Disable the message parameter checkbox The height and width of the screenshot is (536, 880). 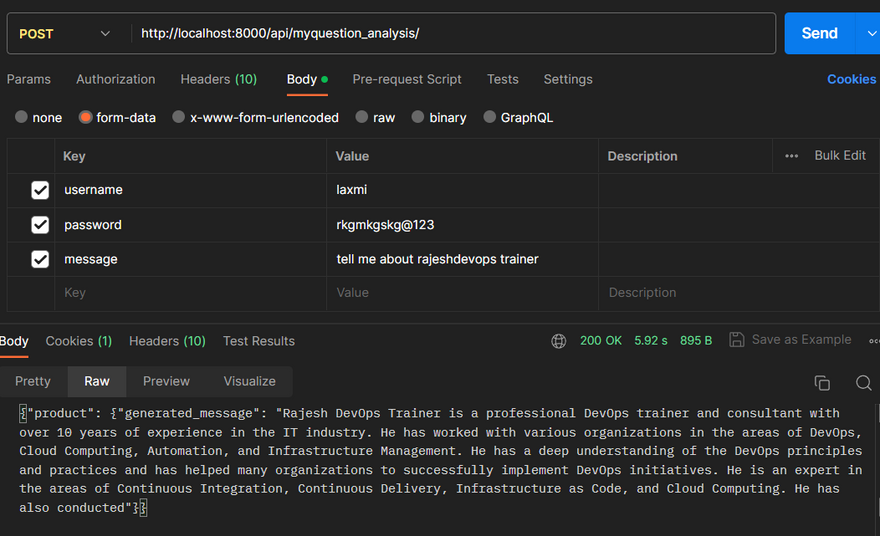[40, 259]
